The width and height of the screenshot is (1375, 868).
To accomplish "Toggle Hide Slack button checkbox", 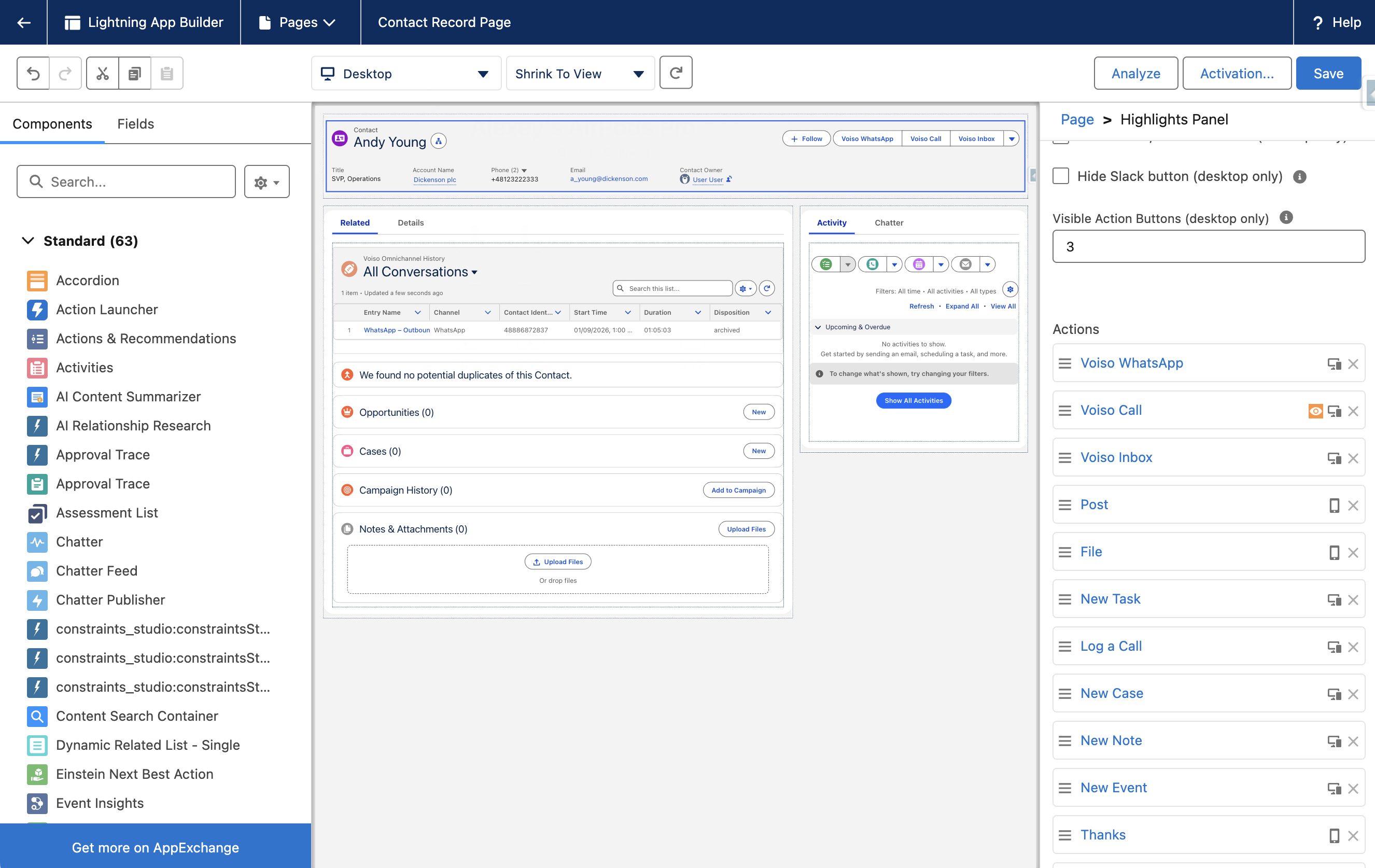I will [x=1061, y=176].
